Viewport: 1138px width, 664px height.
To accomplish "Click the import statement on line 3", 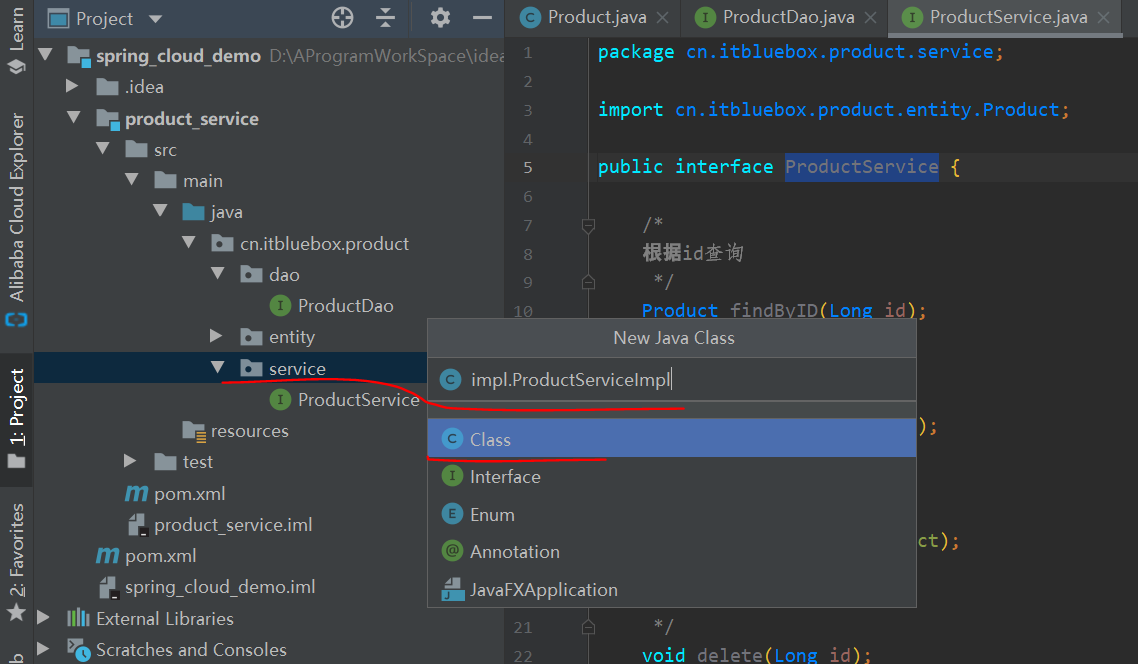I will click(x=833, y=110).
